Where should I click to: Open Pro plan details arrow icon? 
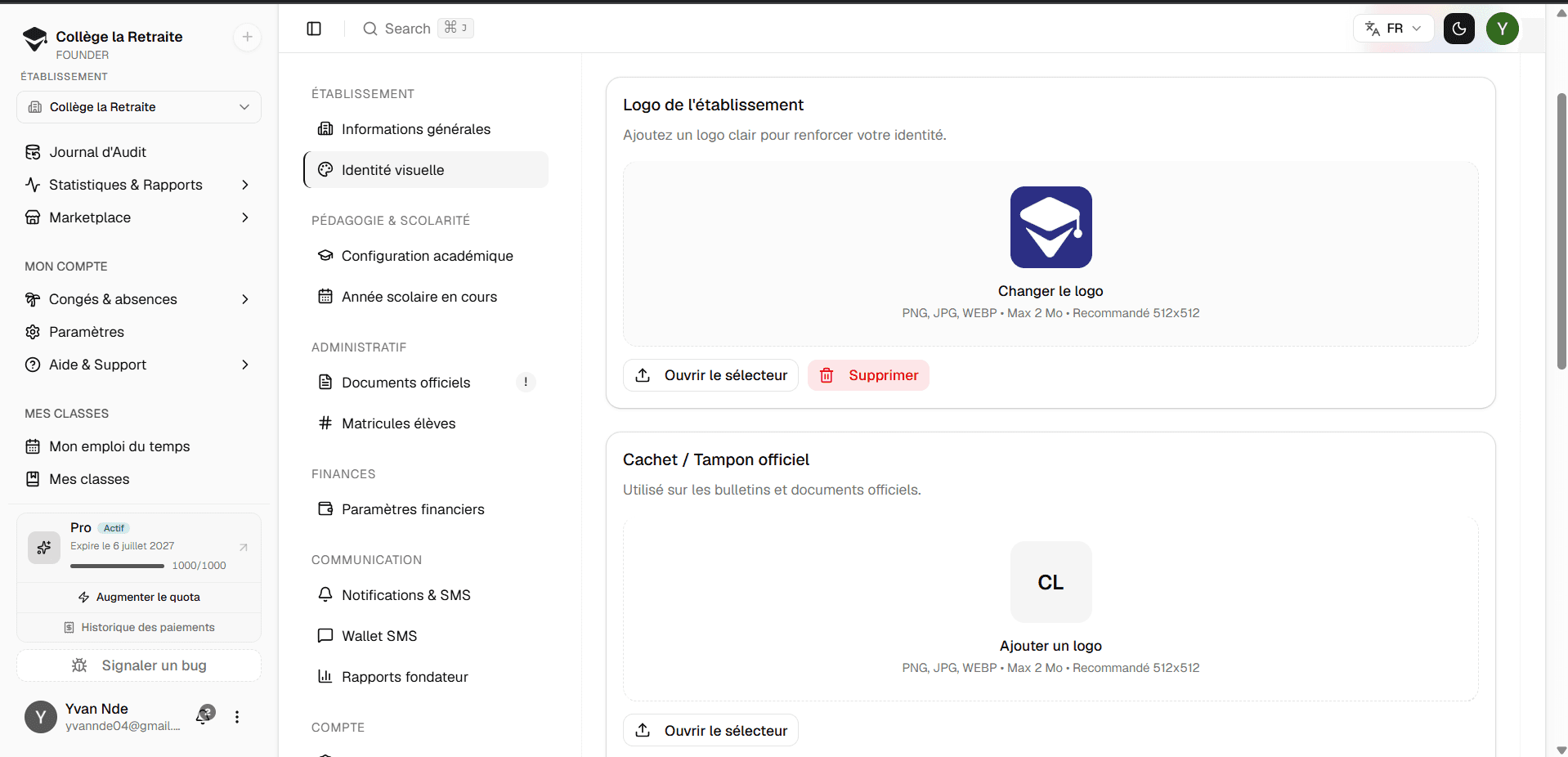point(244,547)
